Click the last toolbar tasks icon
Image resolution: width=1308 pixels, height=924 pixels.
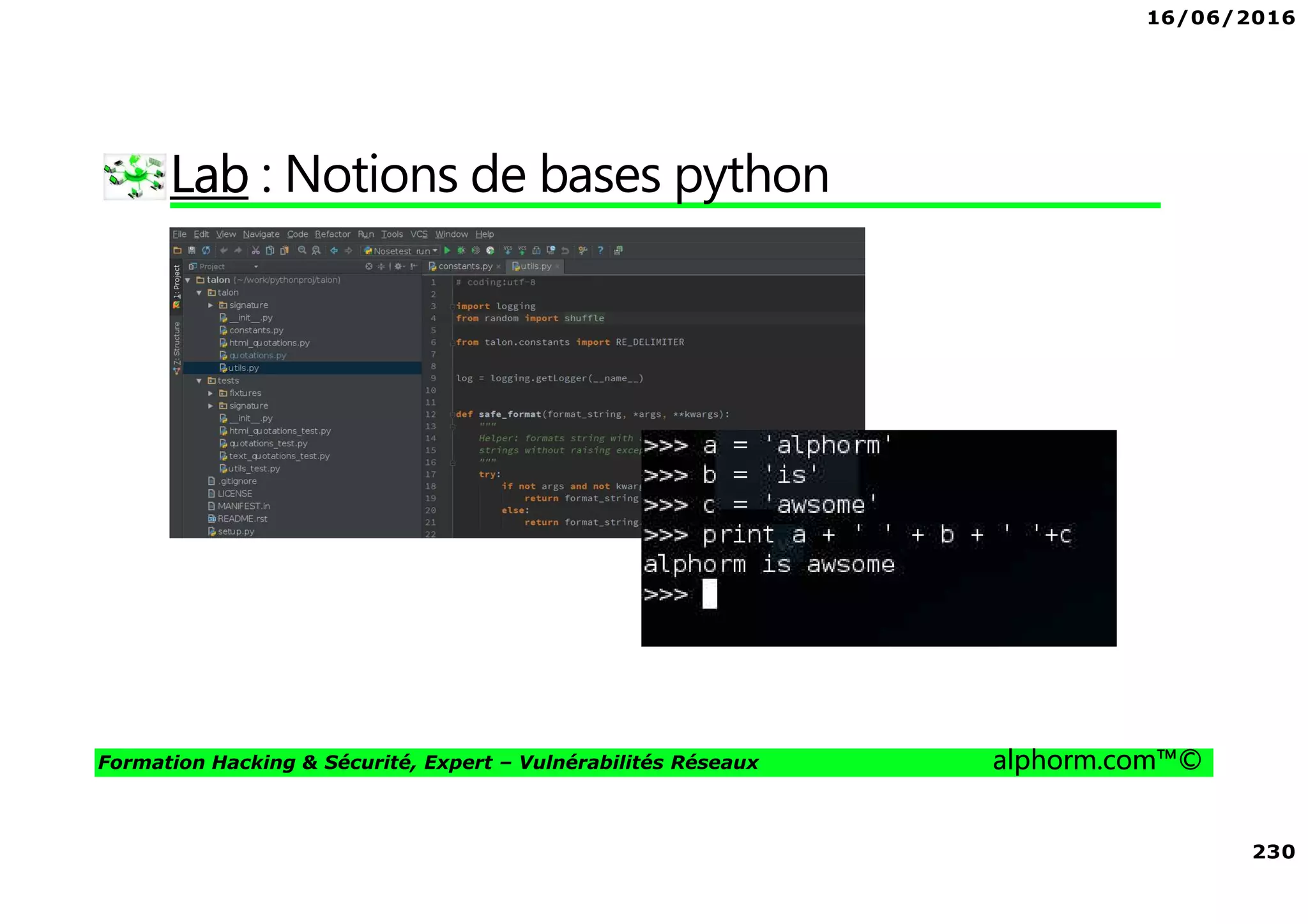point(618,250)
